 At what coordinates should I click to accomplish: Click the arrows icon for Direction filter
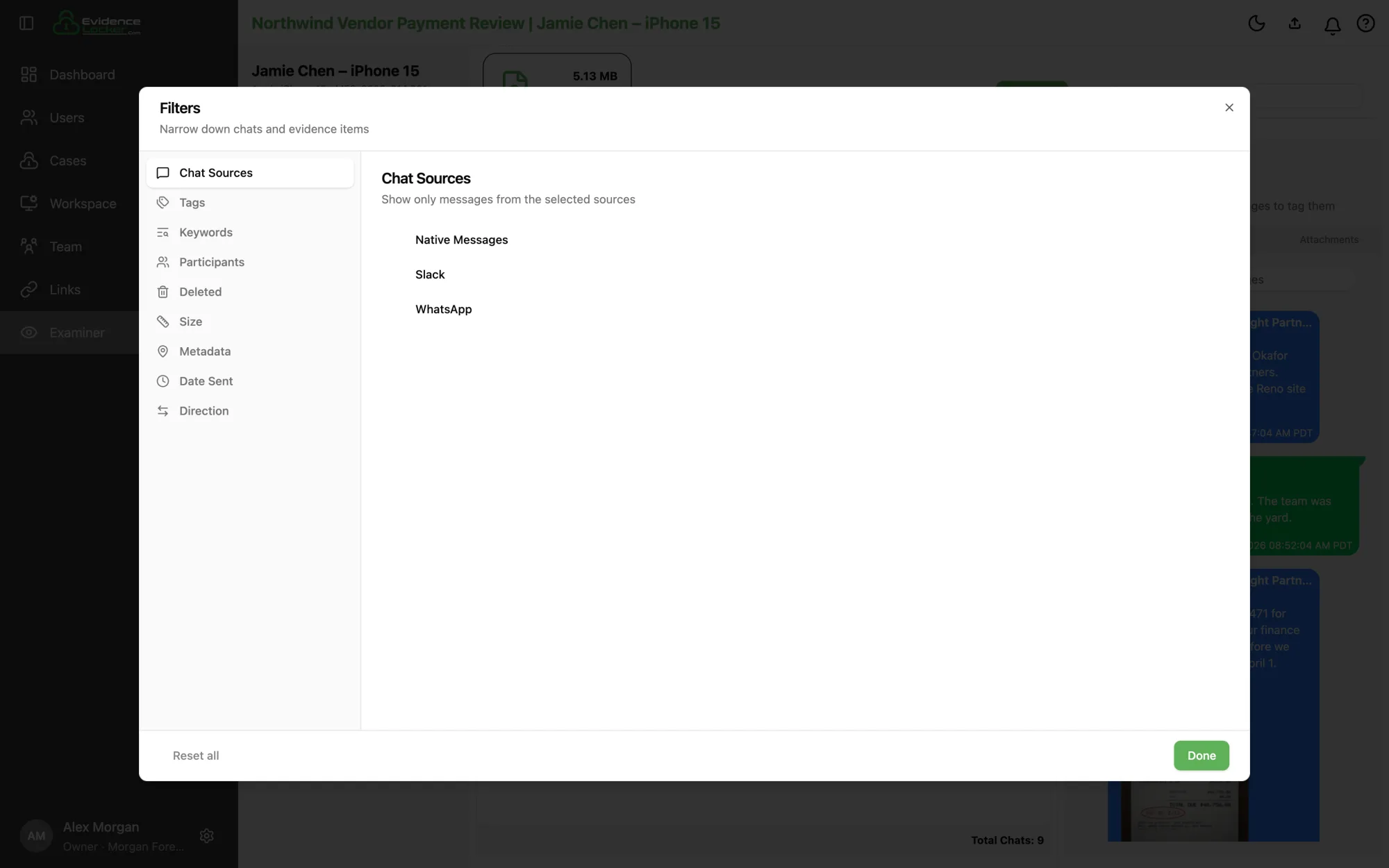pyautogui.click(x=163, y=411)
